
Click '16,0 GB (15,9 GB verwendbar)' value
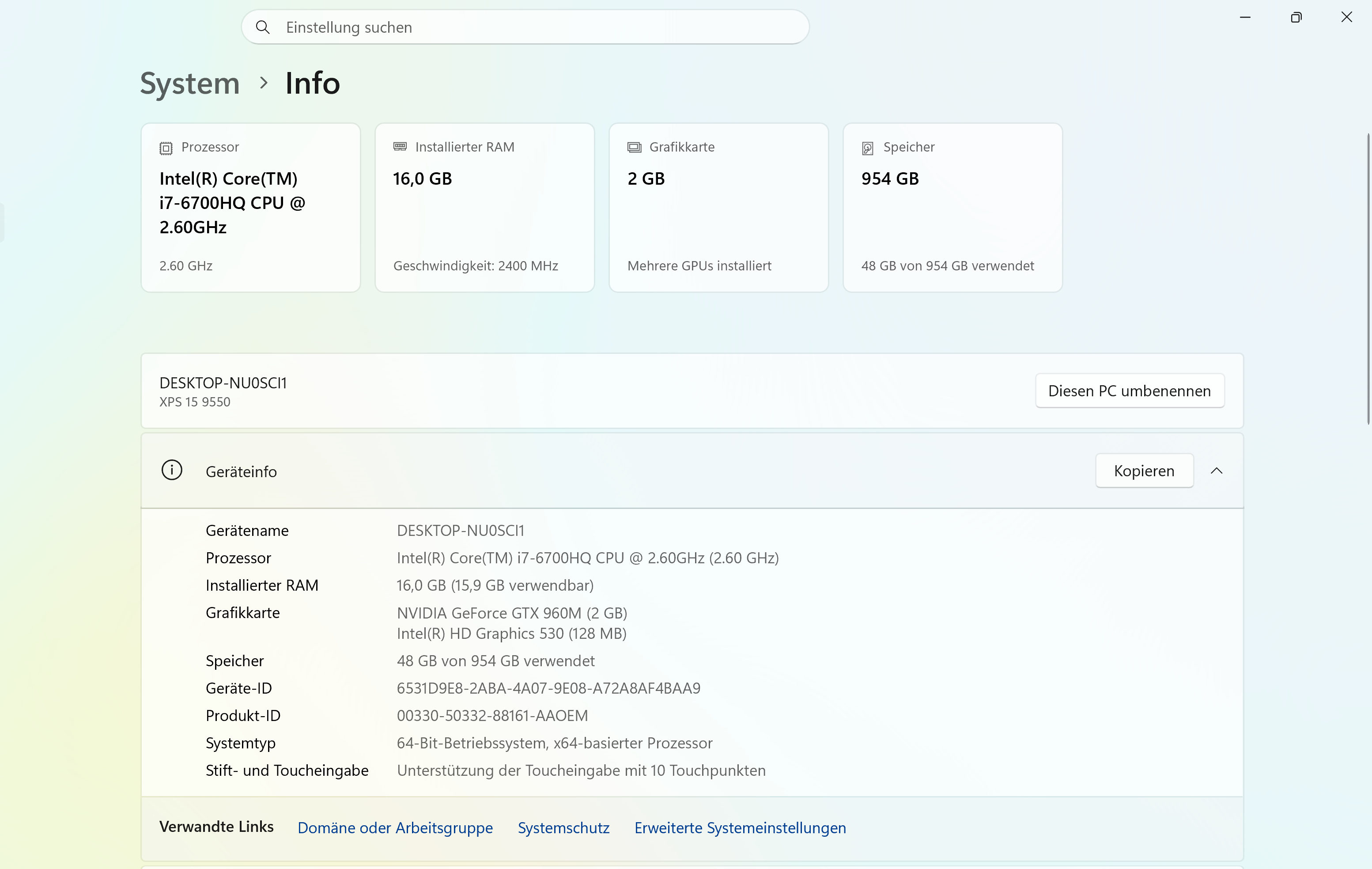pos(495,585)
